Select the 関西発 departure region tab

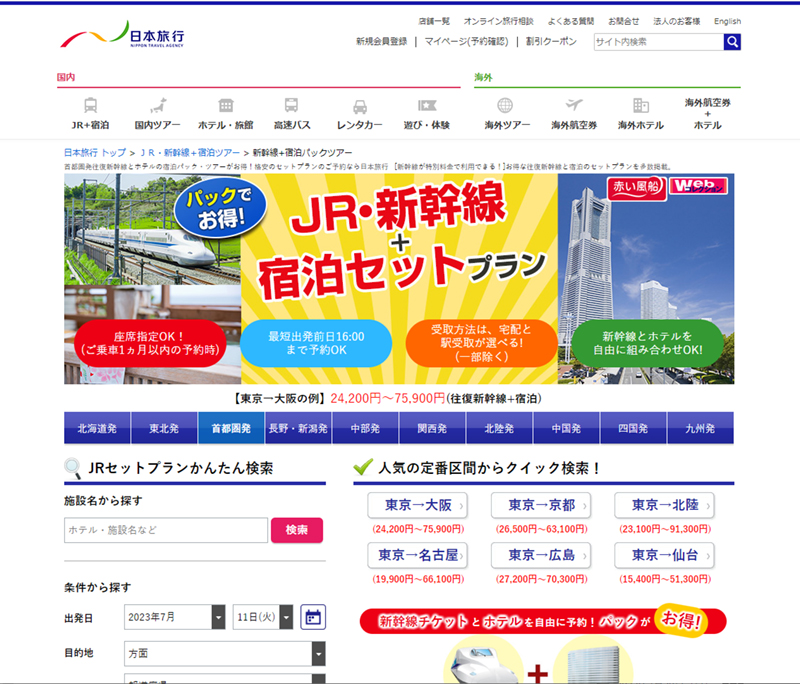point(430,425)
